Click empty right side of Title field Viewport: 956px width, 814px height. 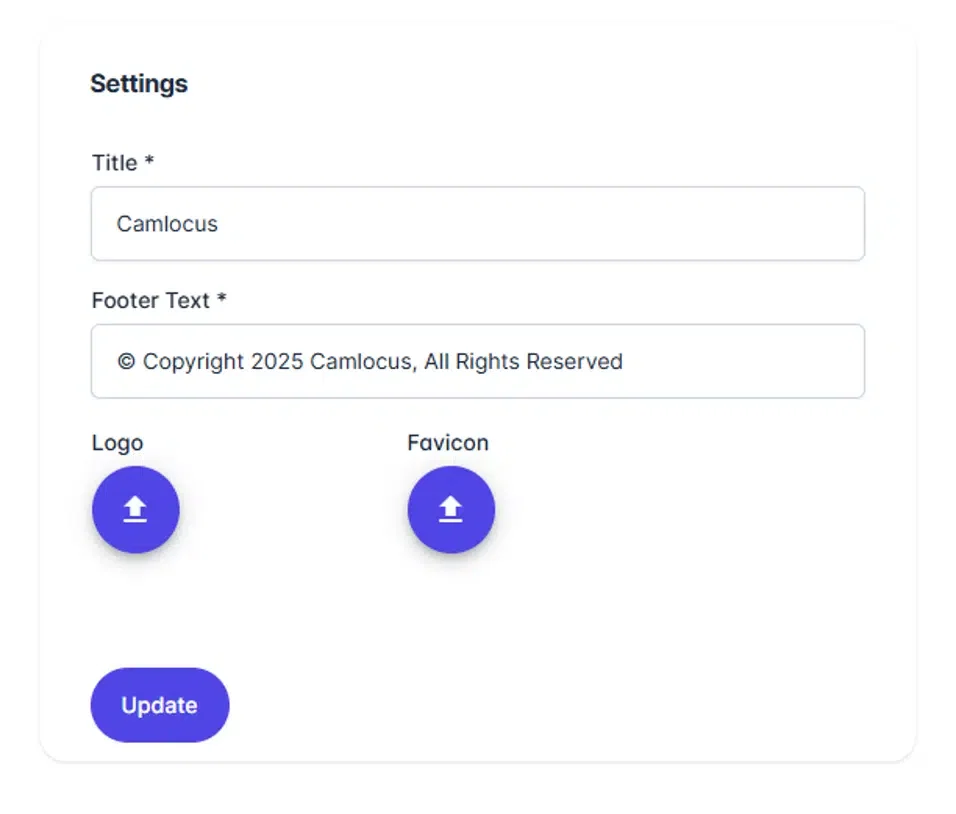coord(700,224)
